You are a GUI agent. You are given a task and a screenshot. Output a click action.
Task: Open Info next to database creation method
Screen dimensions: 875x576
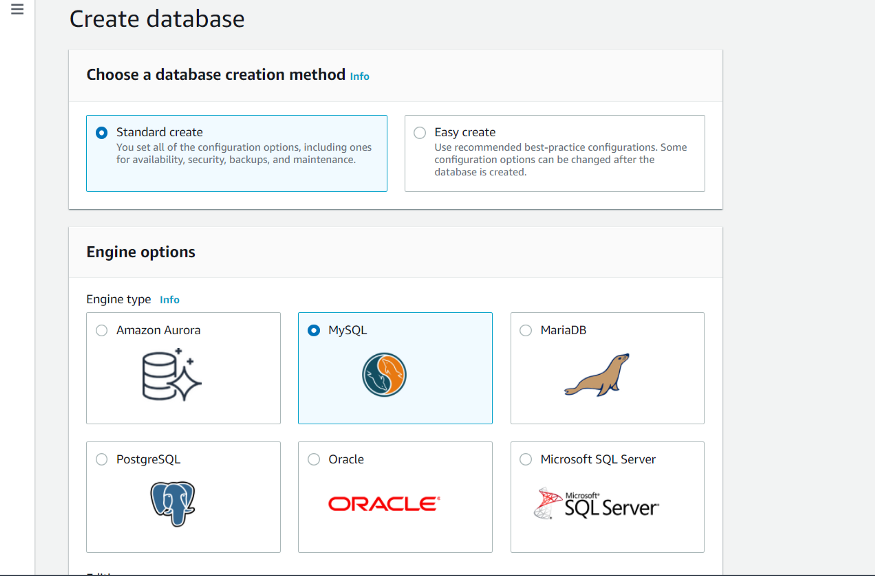[359, 76]
